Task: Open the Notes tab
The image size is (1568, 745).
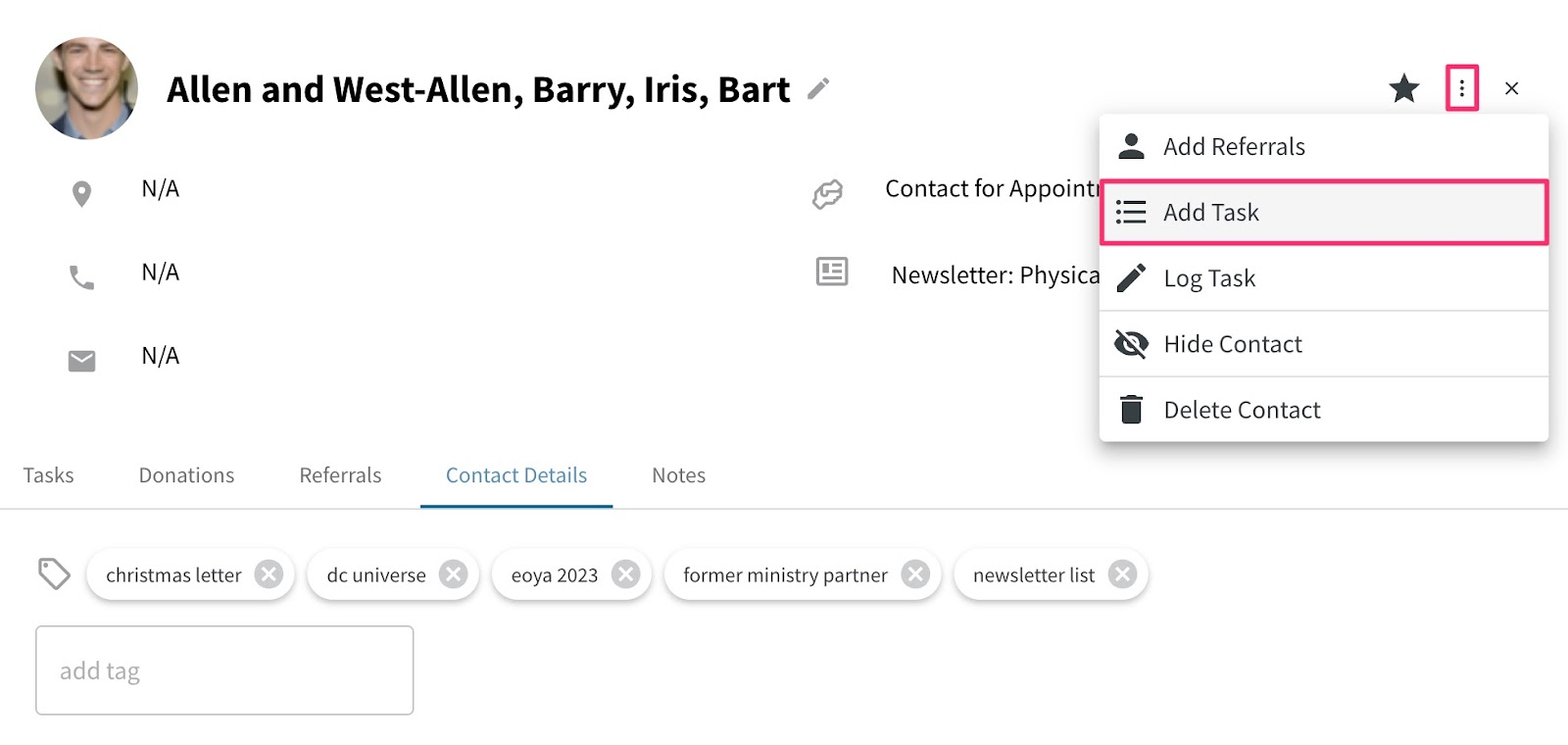Action: point(678,475)
